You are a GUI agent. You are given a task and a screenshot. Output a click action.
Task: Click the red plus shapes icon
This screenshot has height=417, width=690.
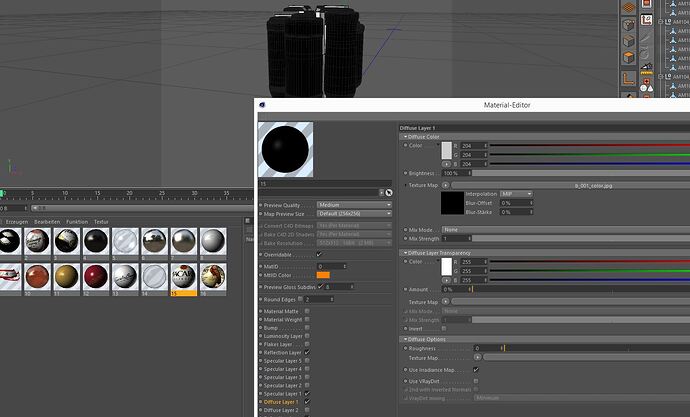[646, 85]
